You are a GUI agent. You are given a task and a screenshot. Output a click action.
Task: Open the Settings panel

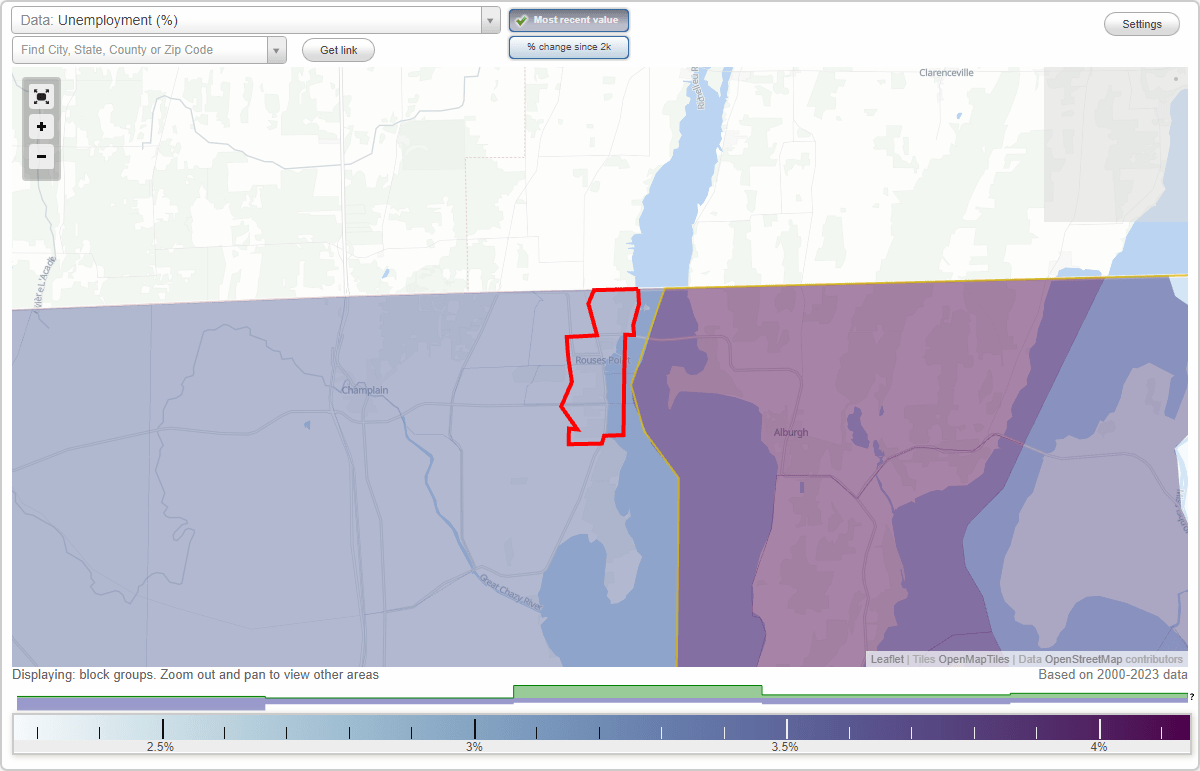pos(1141,23)
